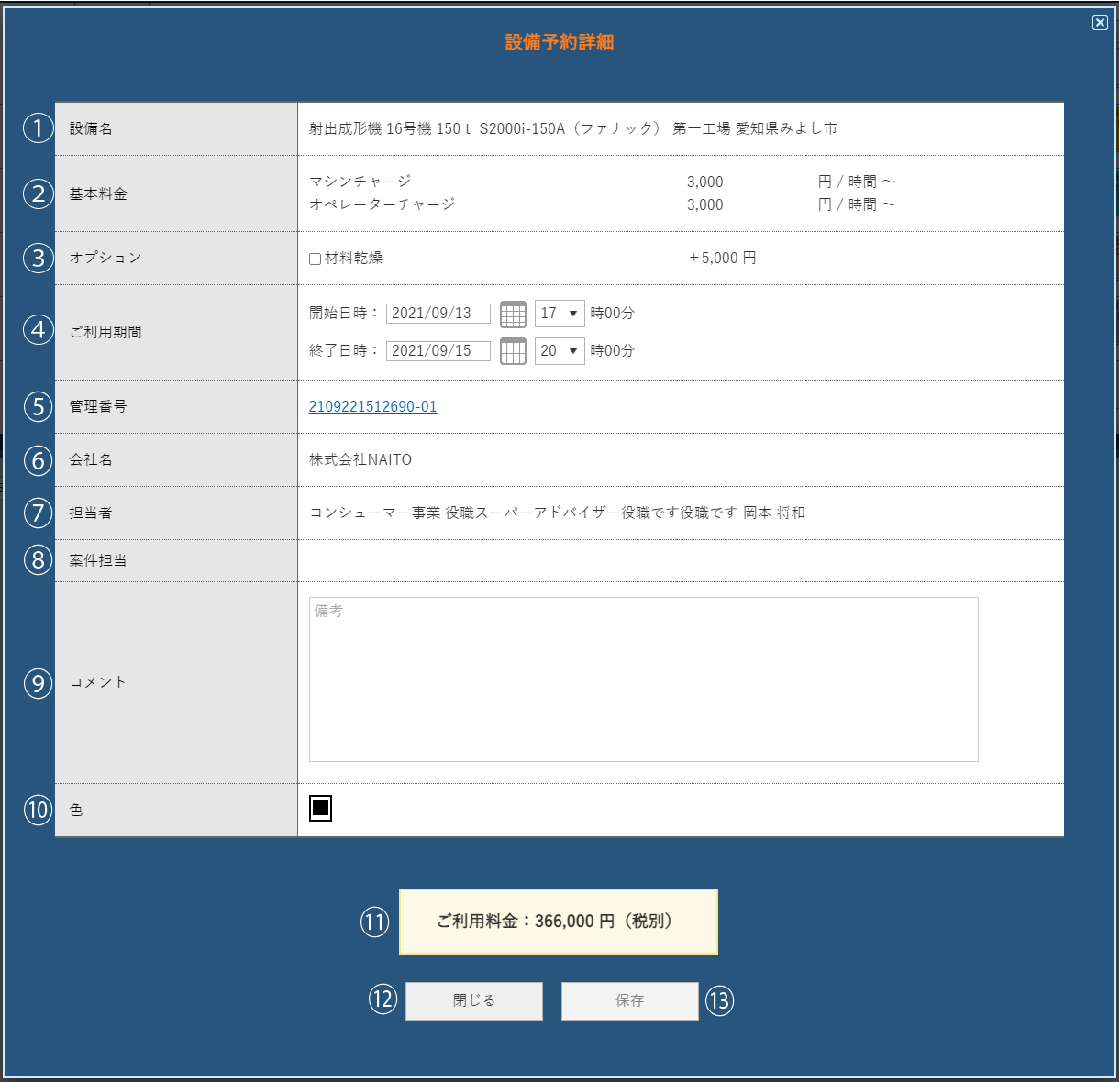Image resolution: width=1120 pixels, height=1082 pixels.
Task: Click the circled number 11 beside ご利用料金
Action: (x=374, y=922)
